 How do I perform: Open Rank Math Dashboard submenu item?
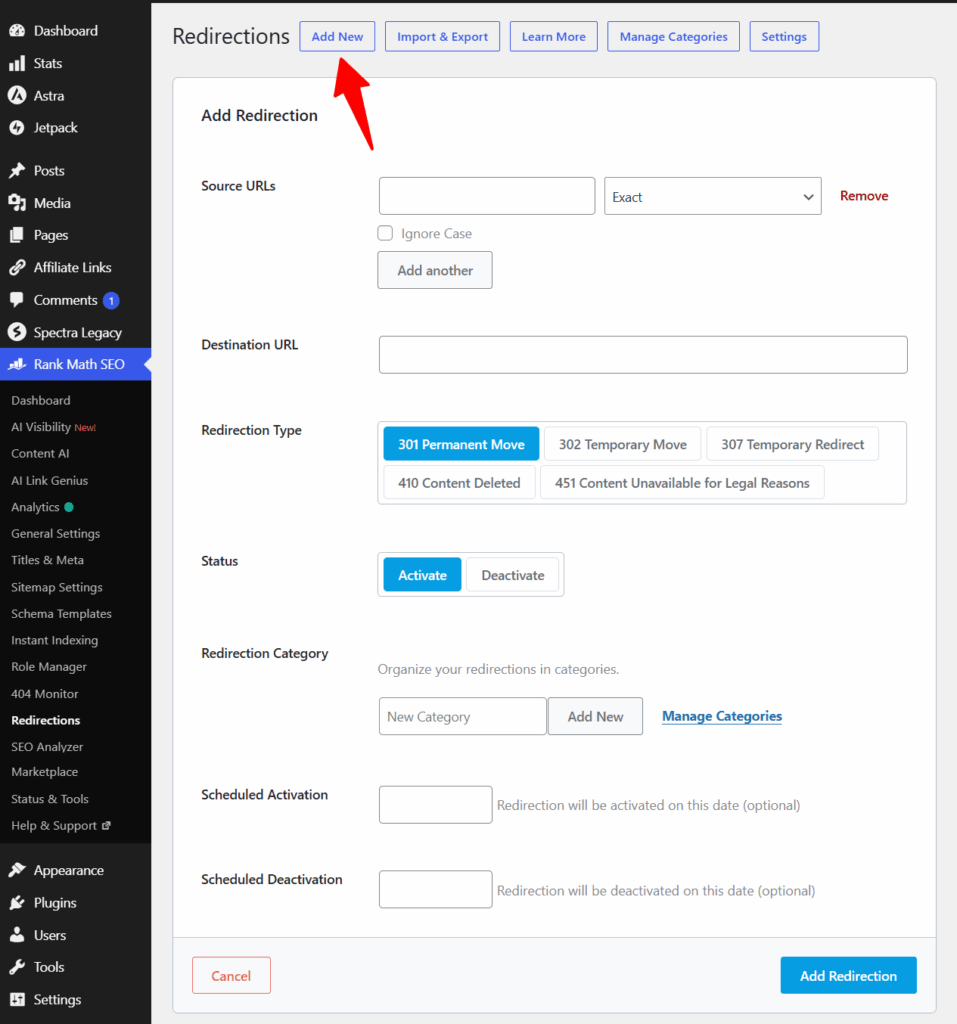click(x=41, y=400)
